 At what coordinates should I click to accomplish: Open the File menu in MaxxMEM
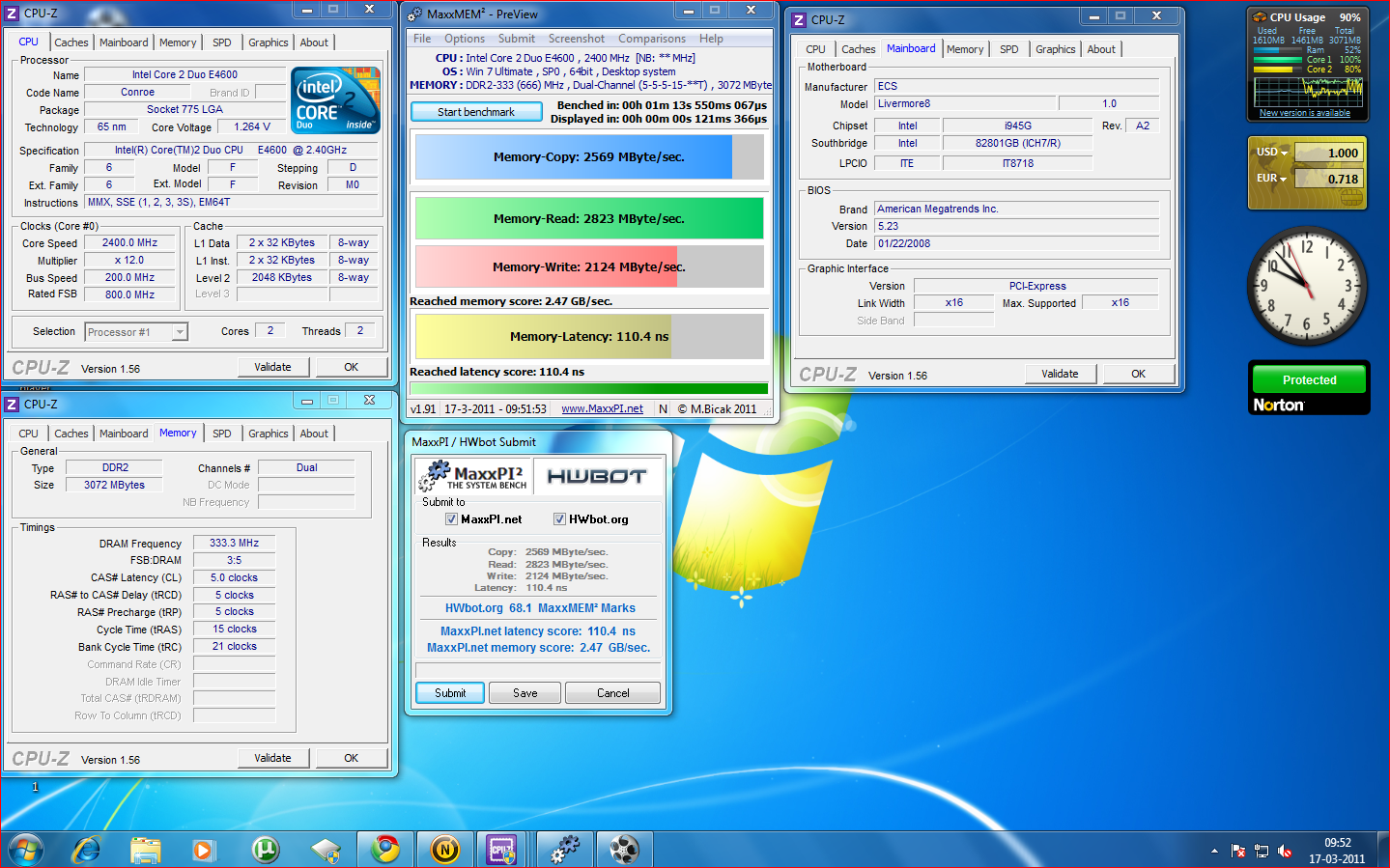[x=422, y=39]
